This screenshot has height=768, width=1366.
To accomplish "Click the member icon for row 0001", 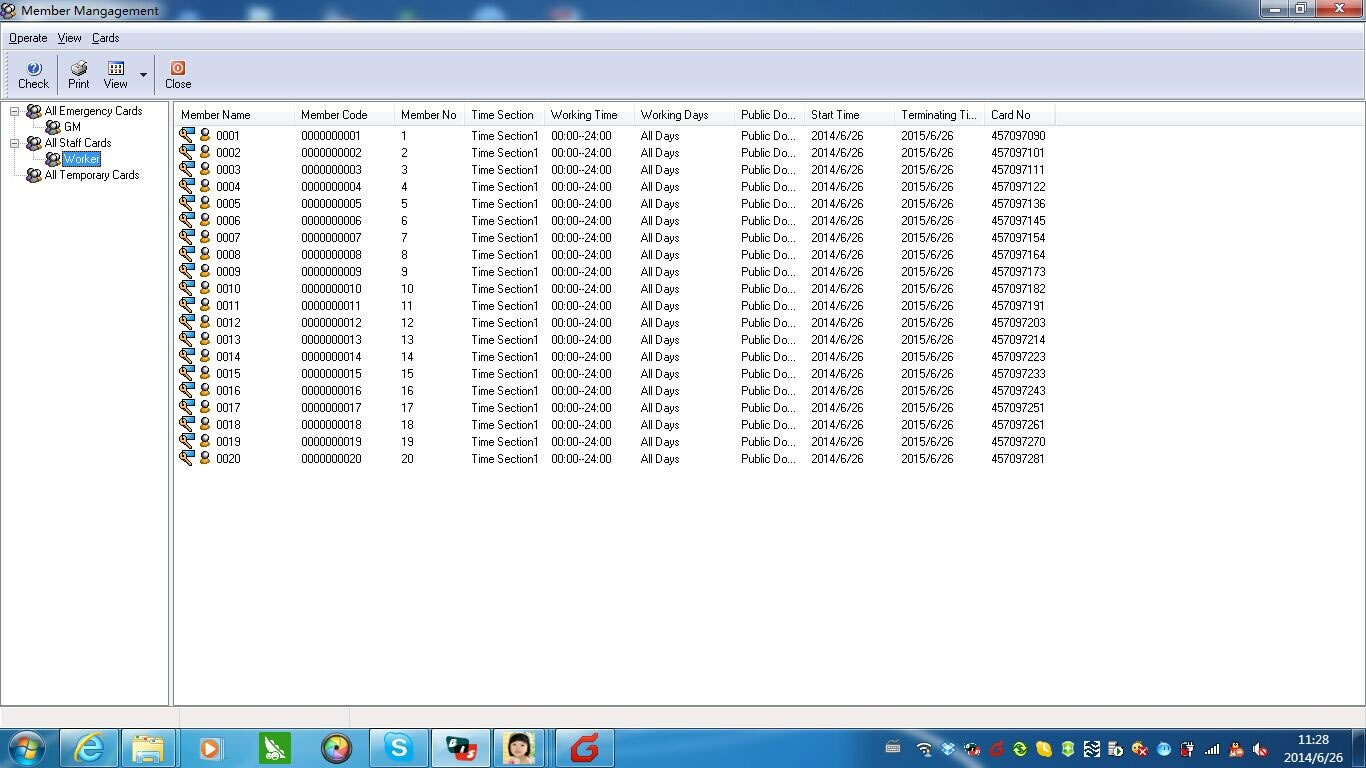I will click(x=205, y=136).
